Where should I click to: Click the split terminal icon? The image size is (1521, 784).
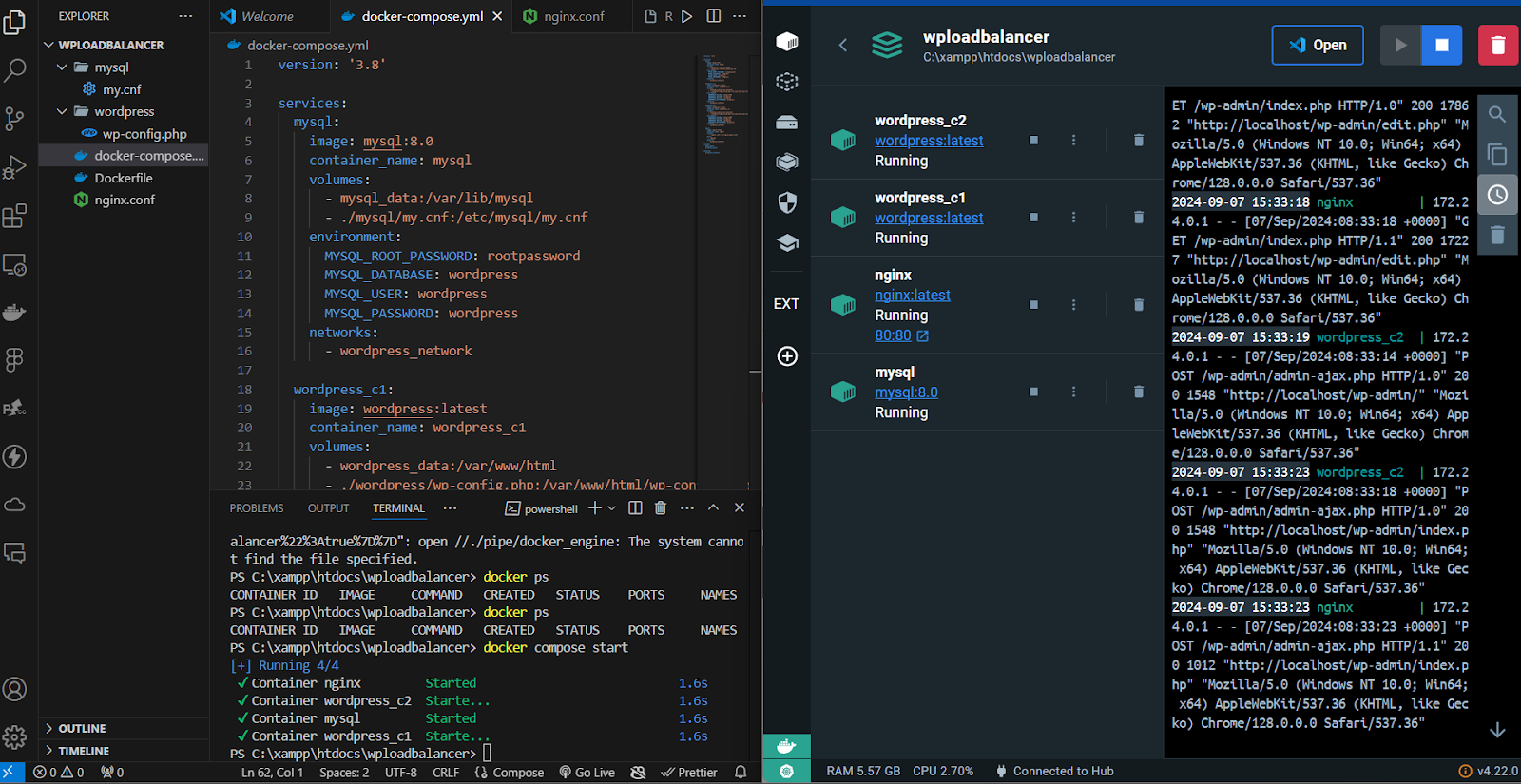(x=635, y=507)
